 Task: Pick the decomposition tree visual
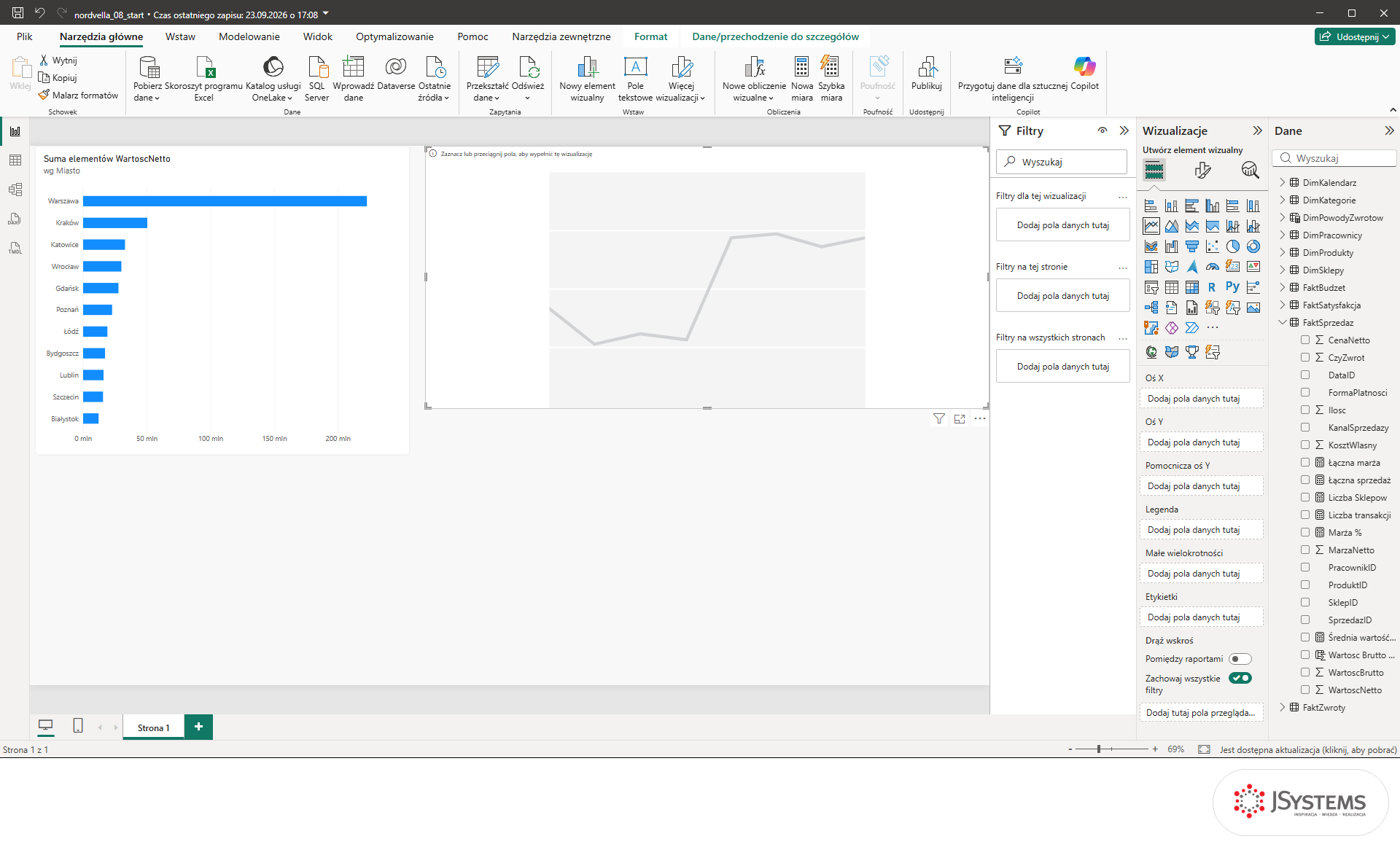pyautogui.click(x=1151, y=308)
